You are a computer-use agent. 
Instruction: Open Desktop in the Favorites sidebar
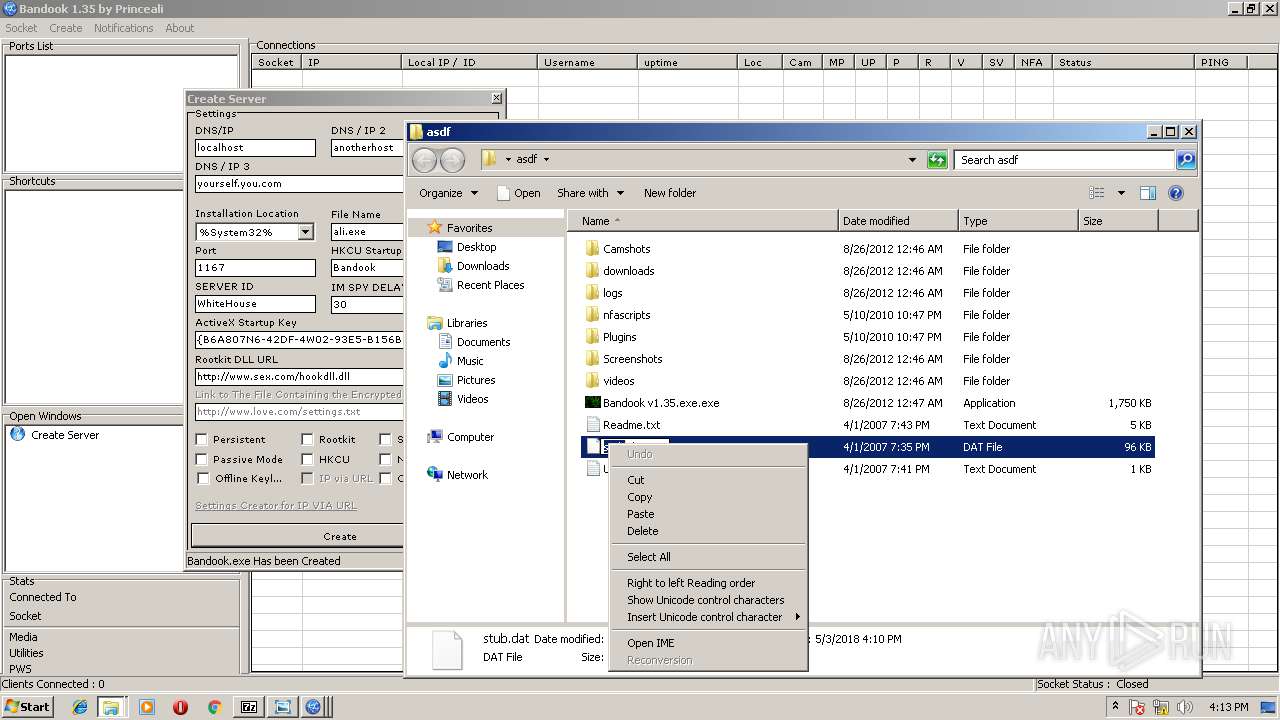[x=476, y=247]
